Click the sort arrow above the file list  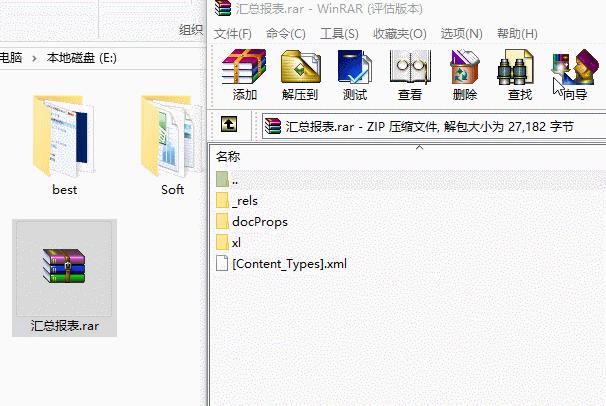pyautogui.click(x=419, y=148)
